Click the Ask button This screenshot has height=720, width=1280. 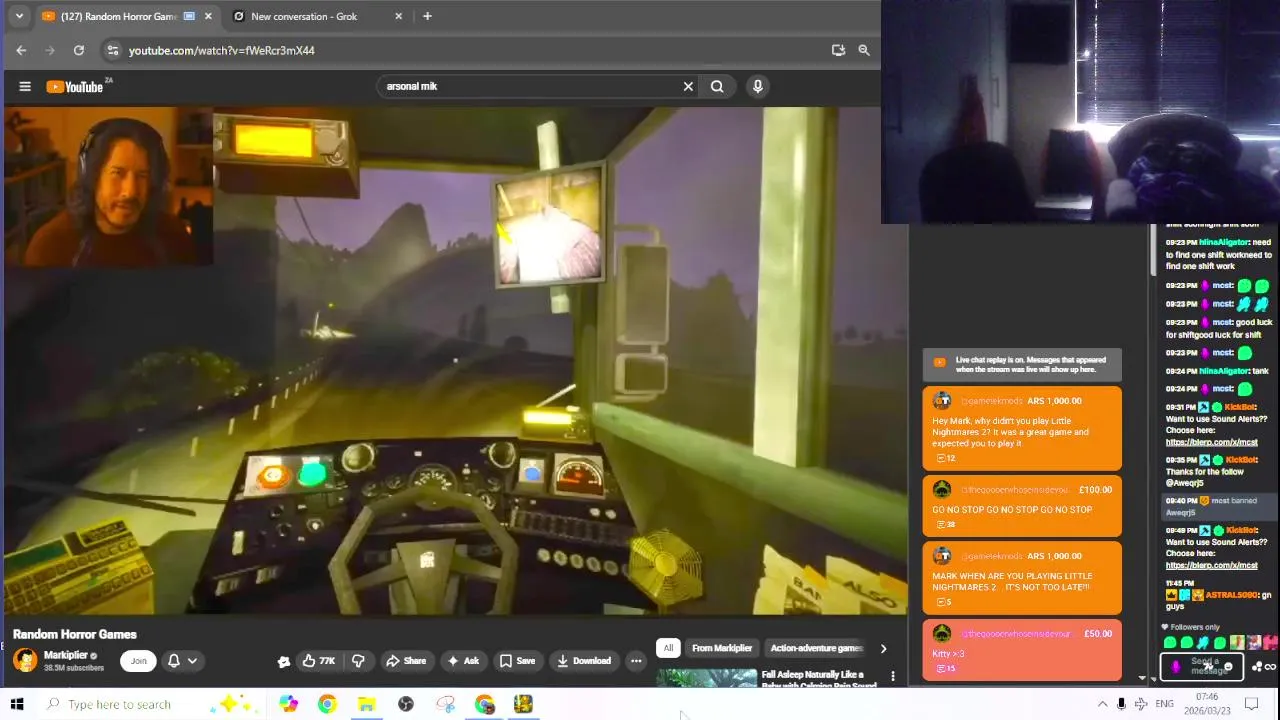click(463, 661)
